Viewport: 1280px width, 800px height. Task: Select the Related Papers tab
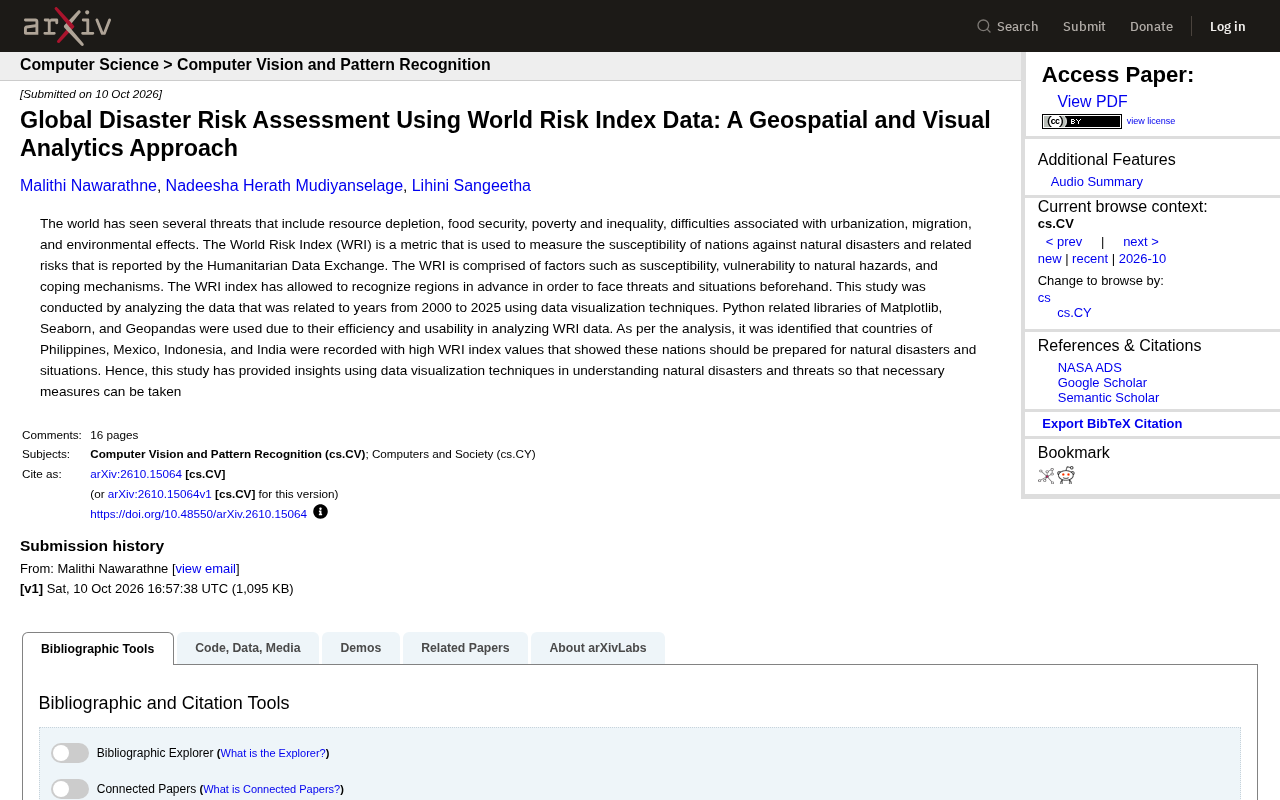click(465, 648)
